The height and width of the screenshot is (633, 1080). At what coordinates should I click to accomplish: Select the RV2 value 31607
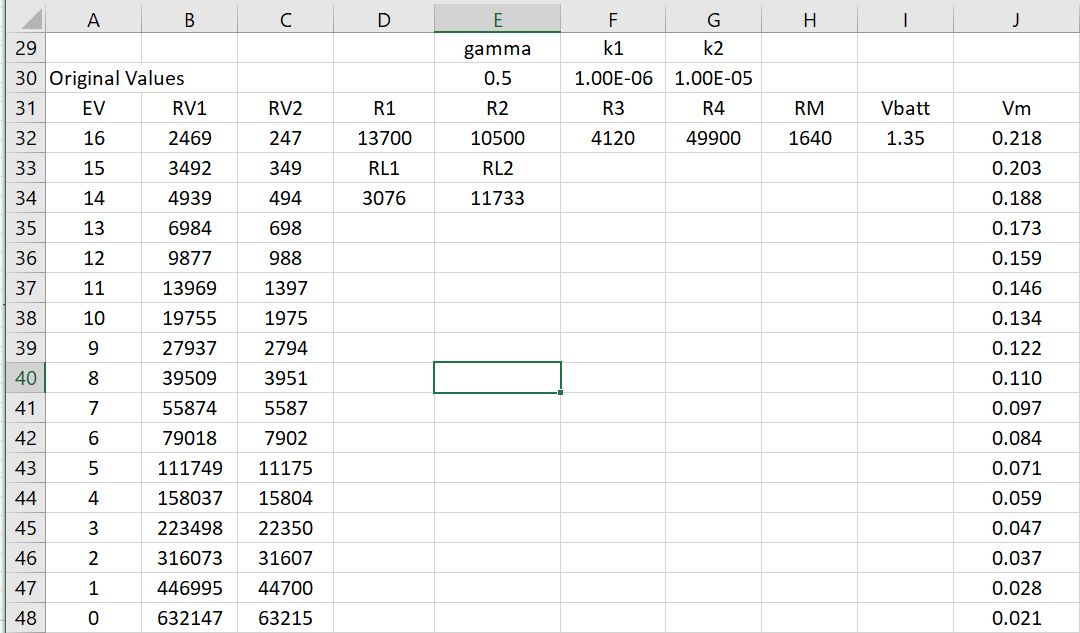tap(285, 558)
